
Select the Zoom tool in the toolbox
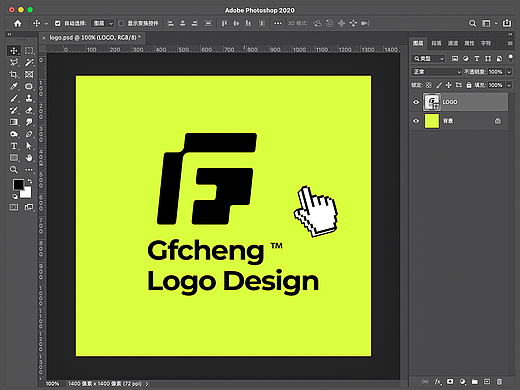(14, 170)
